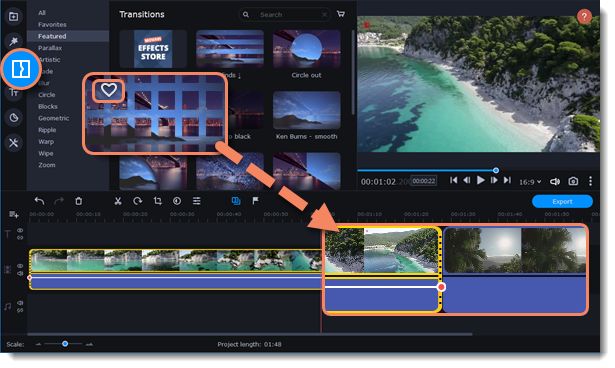Open the effects store cart icon
Viewport: 615px width, 368px height.
pyautogui.click(x=341, y=14)
